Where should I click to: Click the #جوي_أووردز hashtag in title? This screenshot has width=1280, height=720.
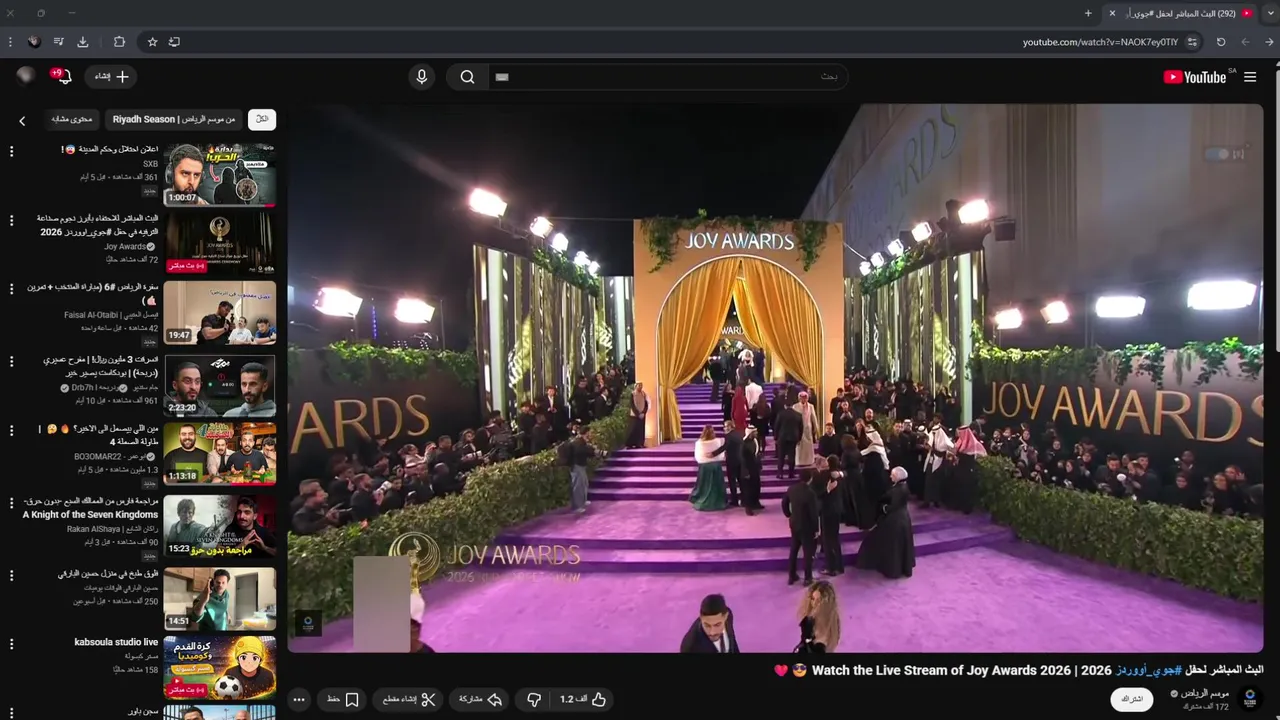[1148, 670]
